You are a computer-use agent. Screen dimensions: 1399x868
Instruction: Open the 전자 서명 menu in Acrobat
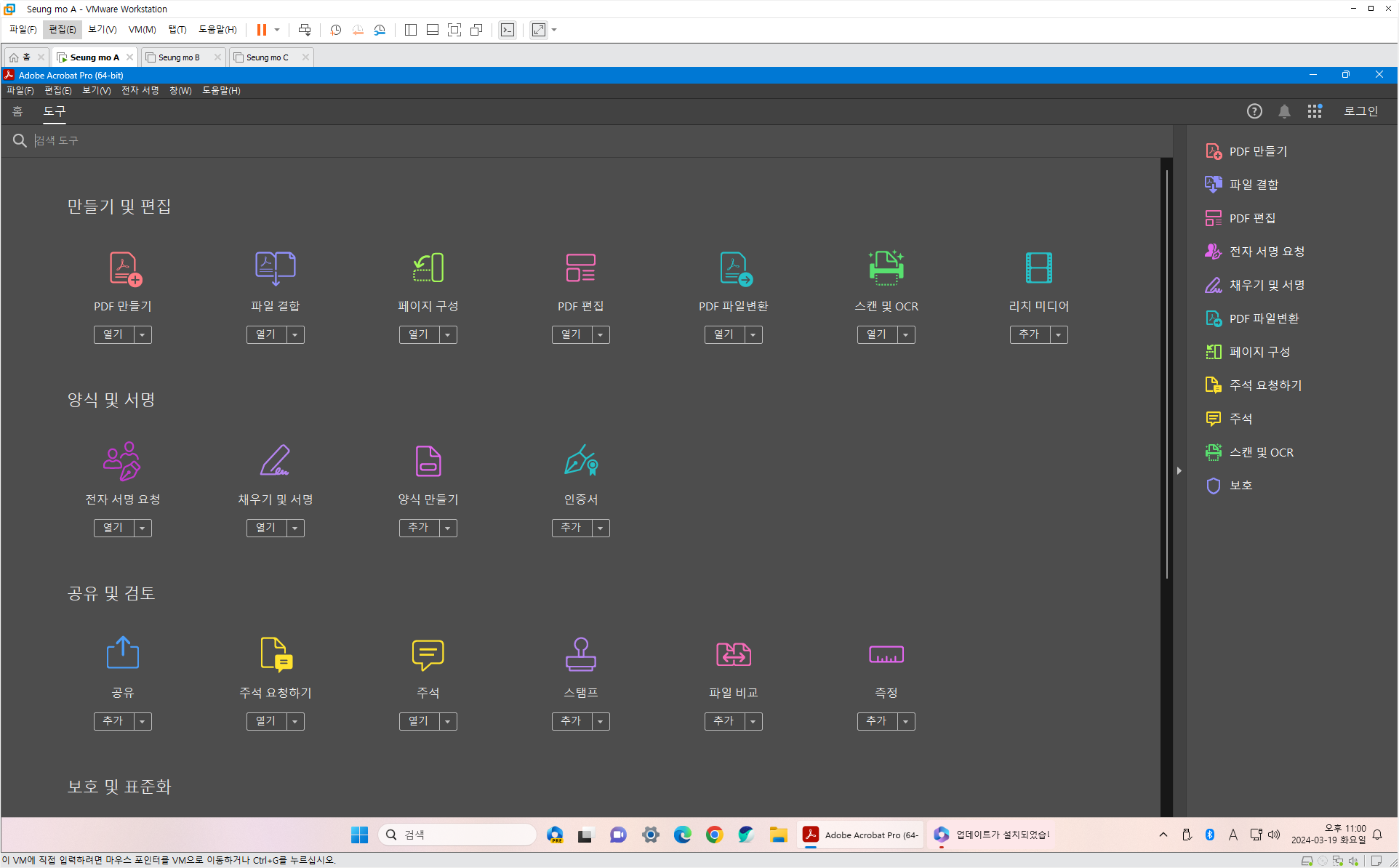(140, 90)
